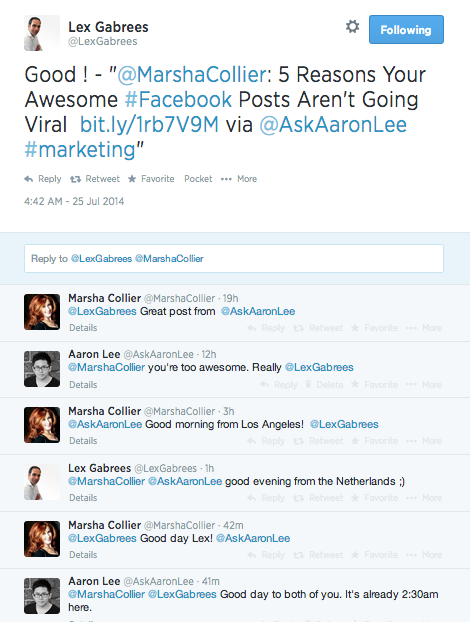Retweet 'Good day Lex!' tweet
Screen dimensions: 470x622
tap(318, 555)
